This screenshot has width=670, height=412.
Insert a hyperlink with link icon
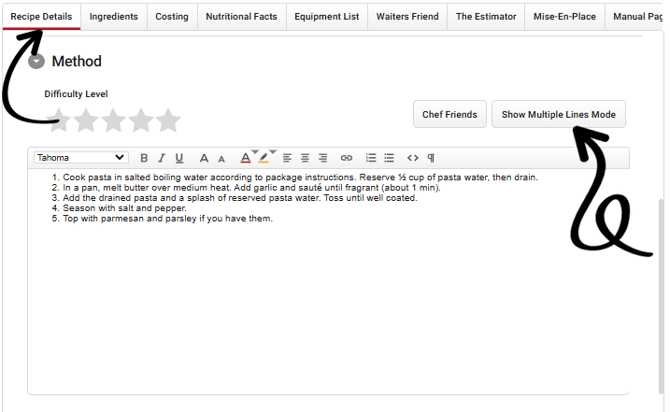(x=346, y=158)
